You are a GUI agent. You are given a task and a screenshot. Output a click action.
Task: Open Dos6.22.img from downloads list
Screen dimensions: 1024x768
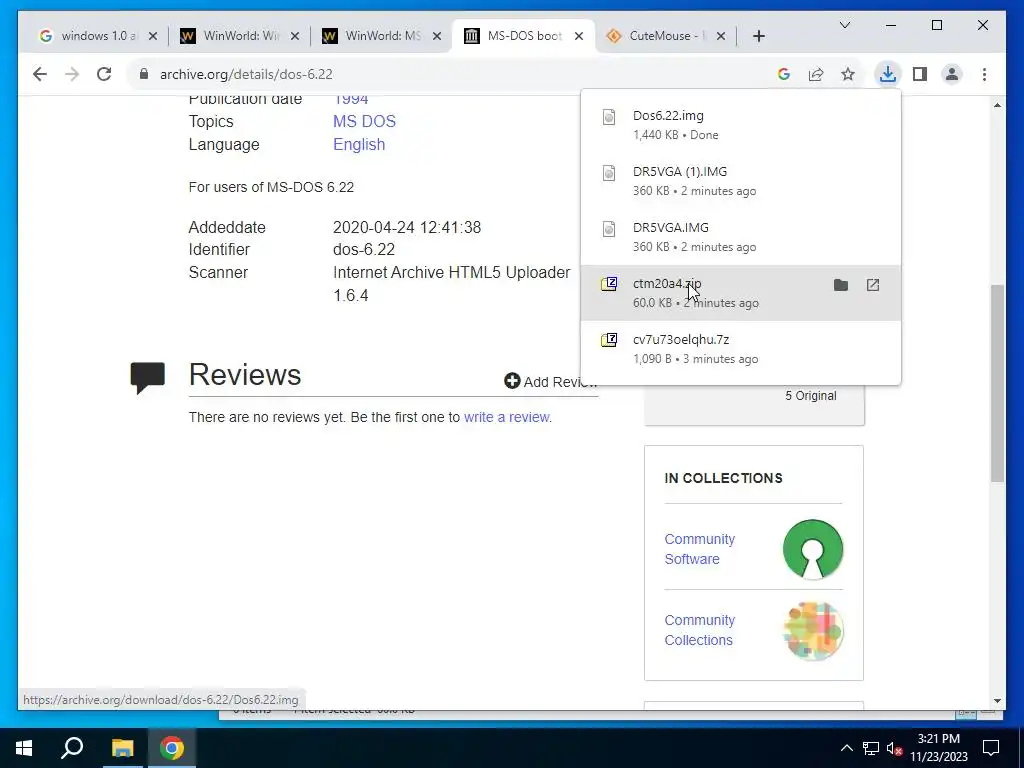point(741,125)
